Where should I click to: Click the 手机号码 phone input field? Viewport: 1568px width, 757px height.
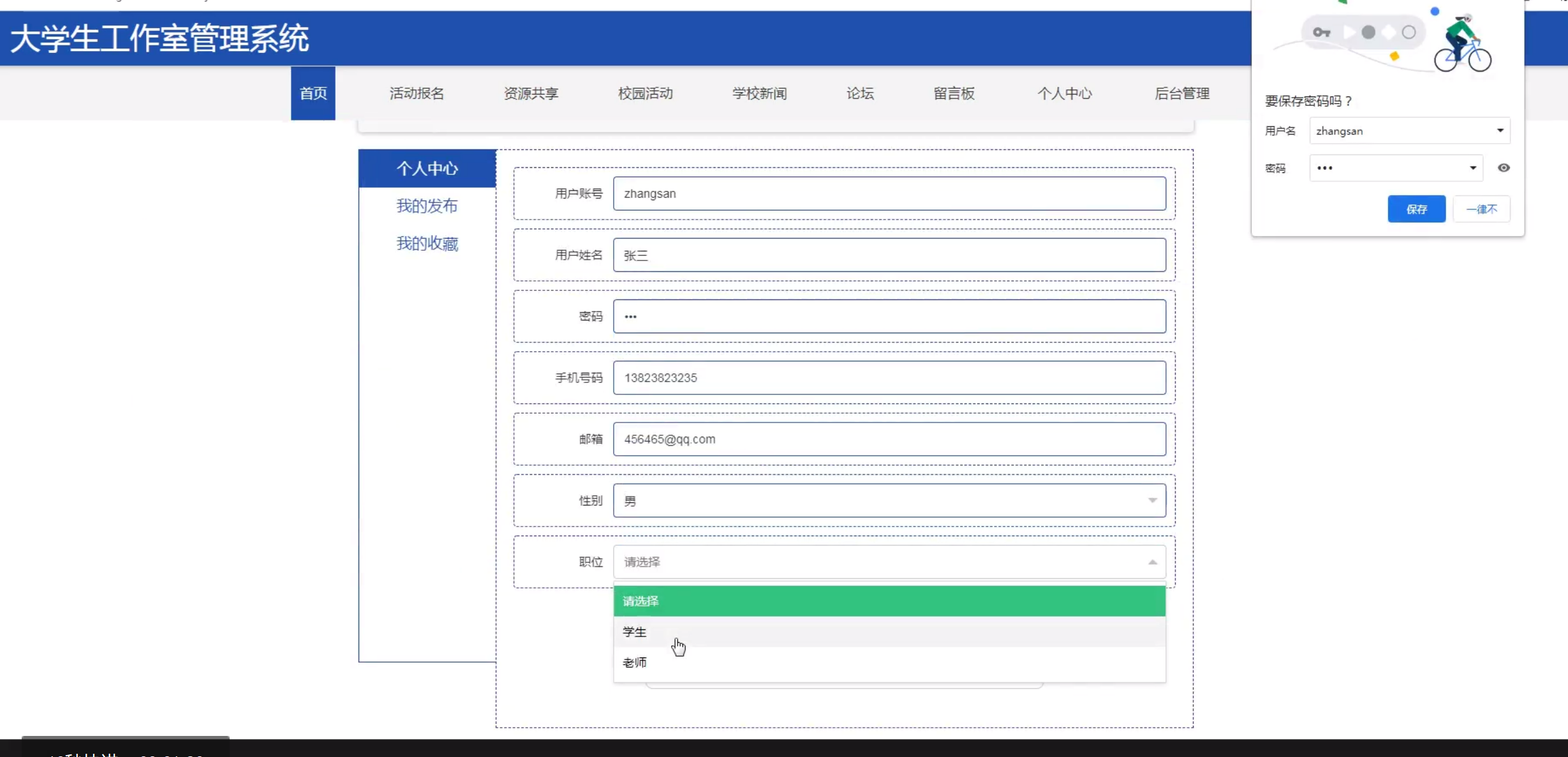tap(889, 378)
